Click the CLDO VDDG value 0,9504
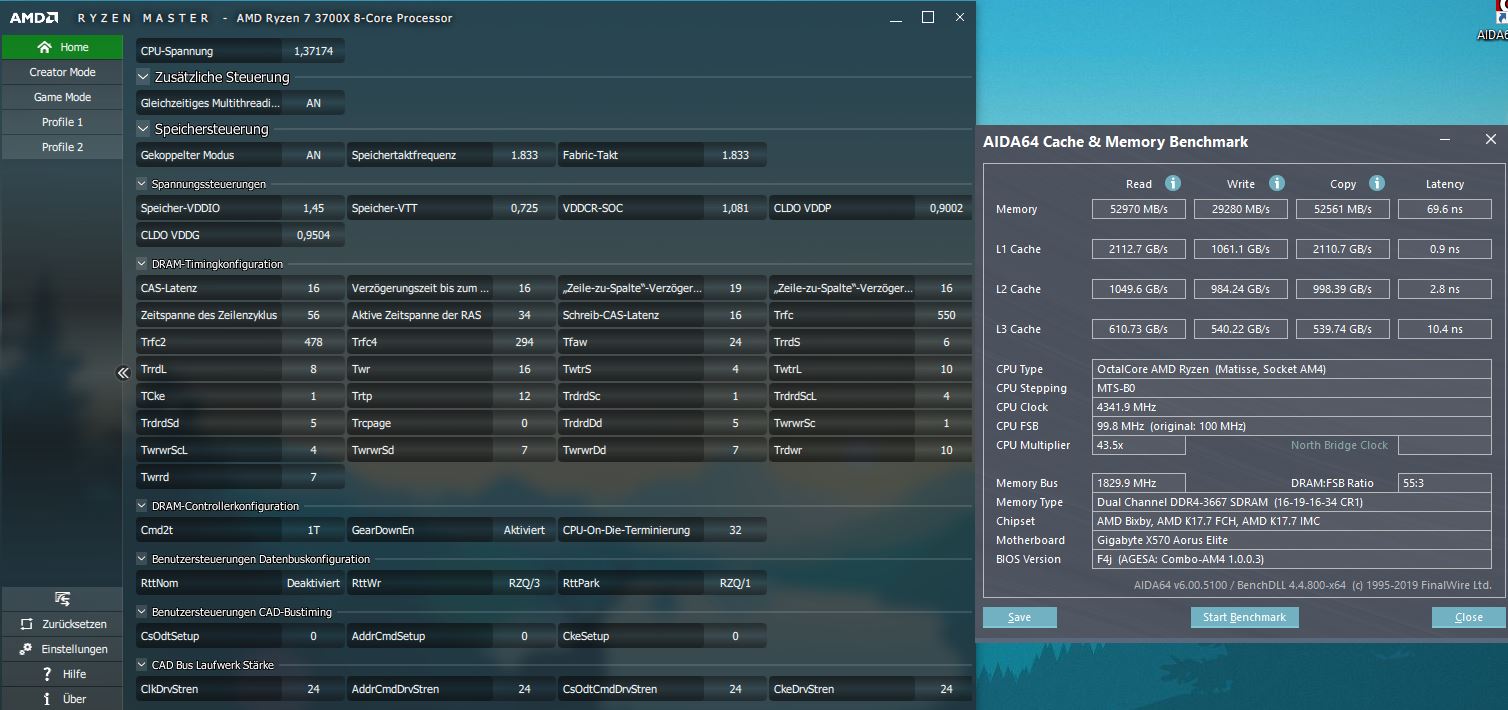Viewport: 1508px width, 710px height. [313, 235]
